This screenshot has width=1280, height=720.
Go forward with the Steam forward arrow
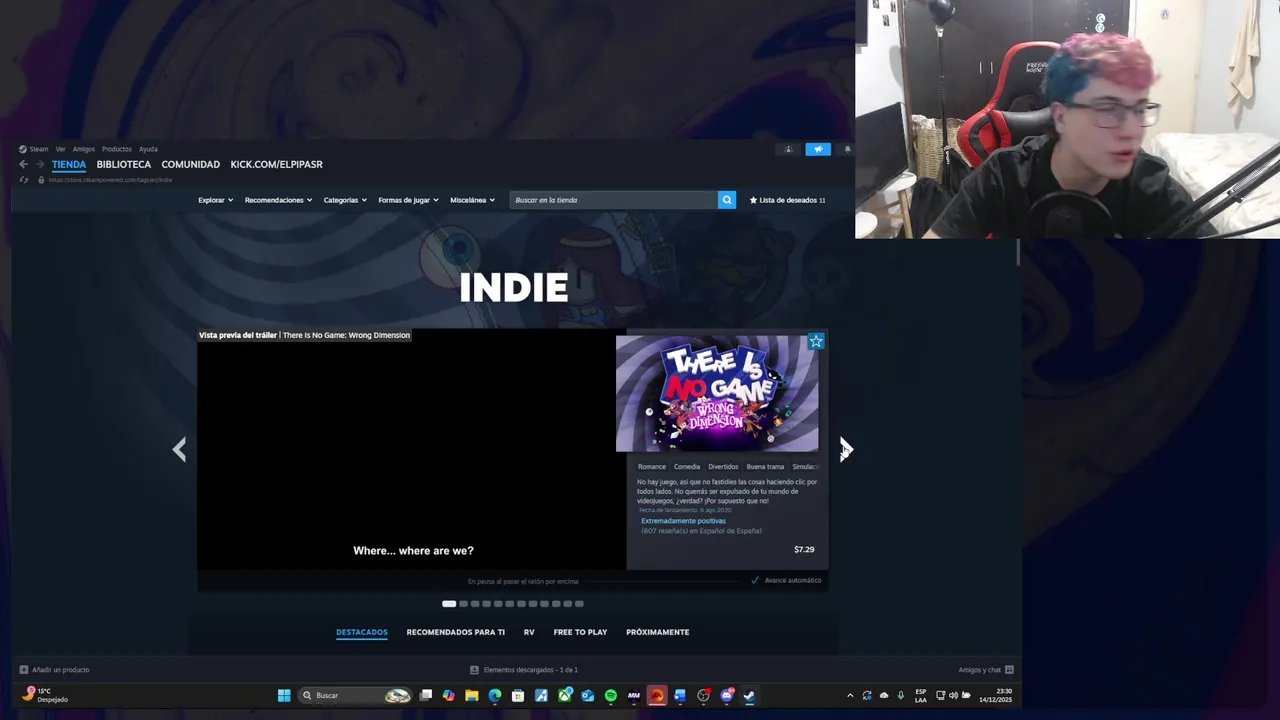(40, 164)
